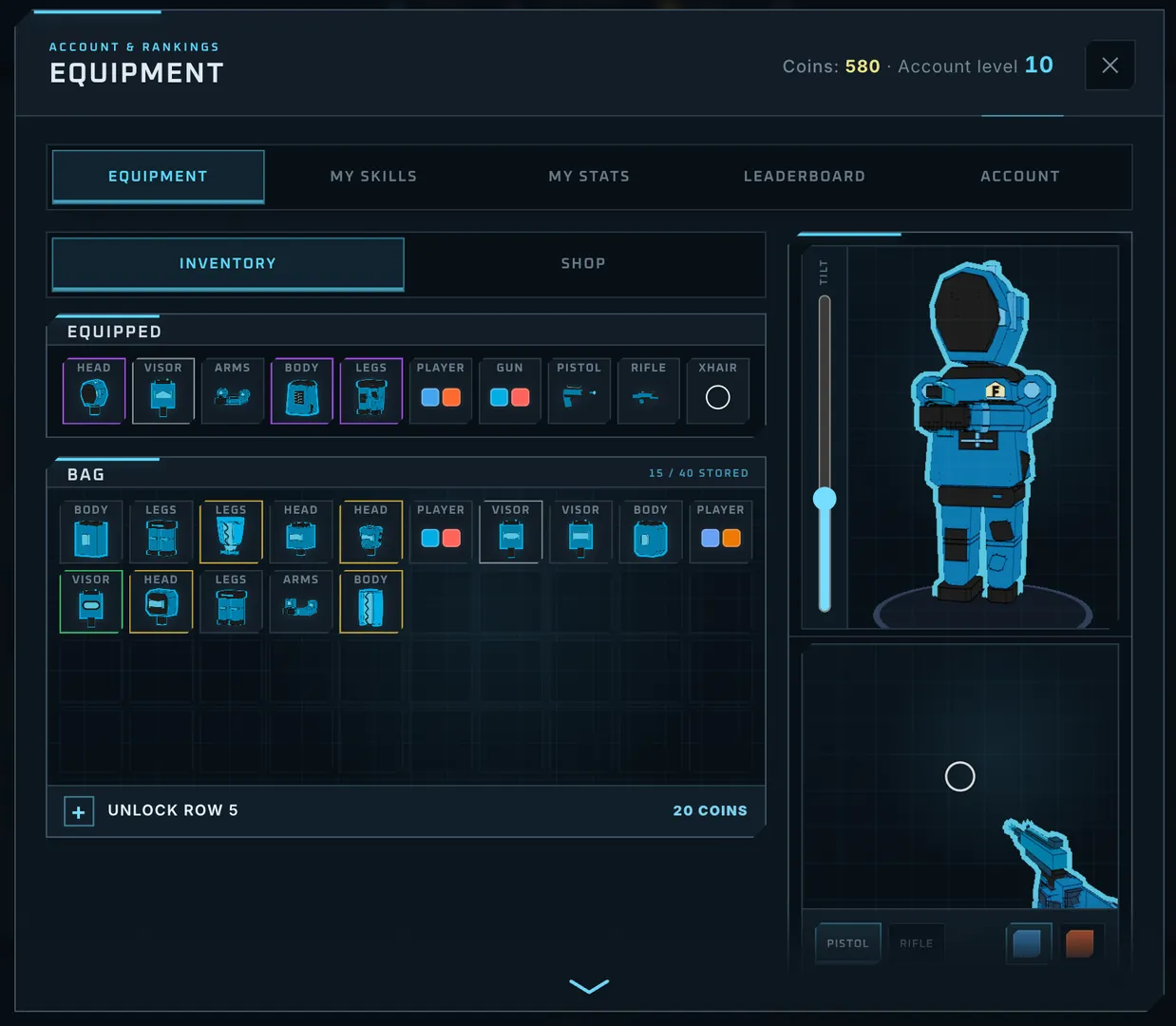The image size is (1176, 1026).
Task: Click the 20 COINS unlock price
Action: (710, 811)
